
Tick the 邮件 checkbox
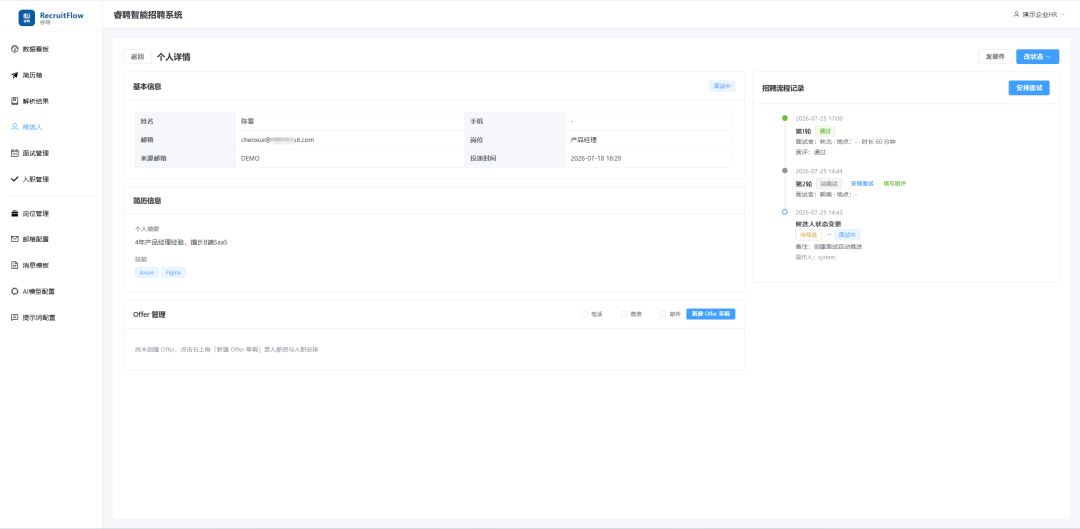[x=663, y=314]
